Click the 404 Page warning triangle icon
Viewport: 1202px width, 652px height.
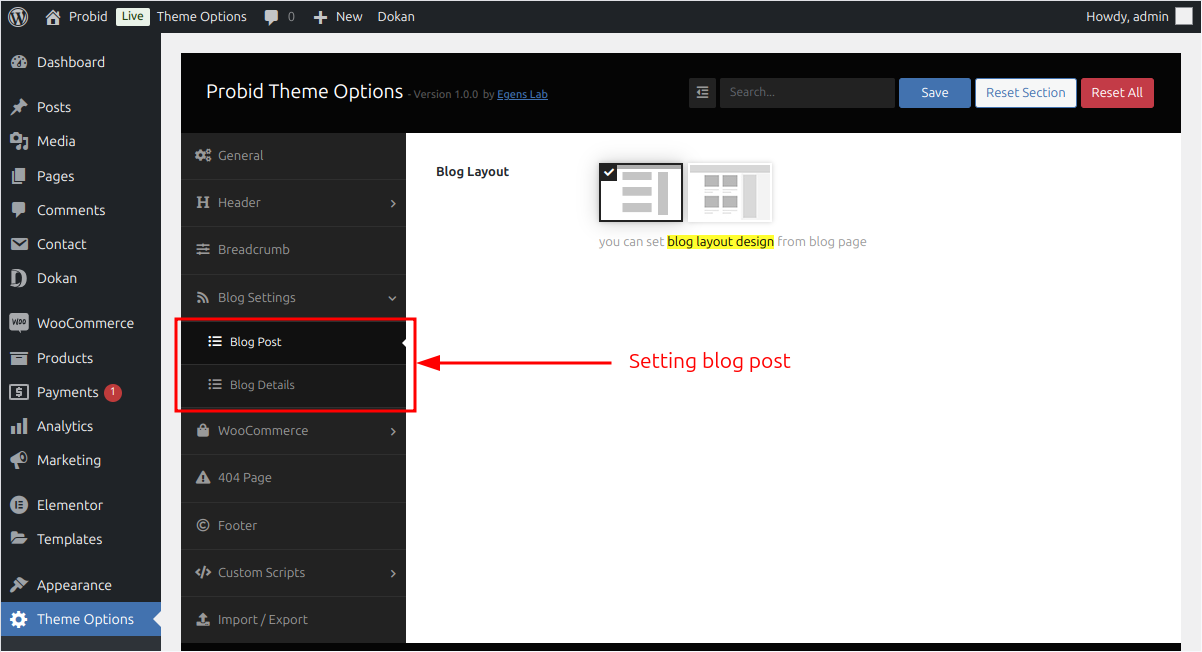point(203,477)
